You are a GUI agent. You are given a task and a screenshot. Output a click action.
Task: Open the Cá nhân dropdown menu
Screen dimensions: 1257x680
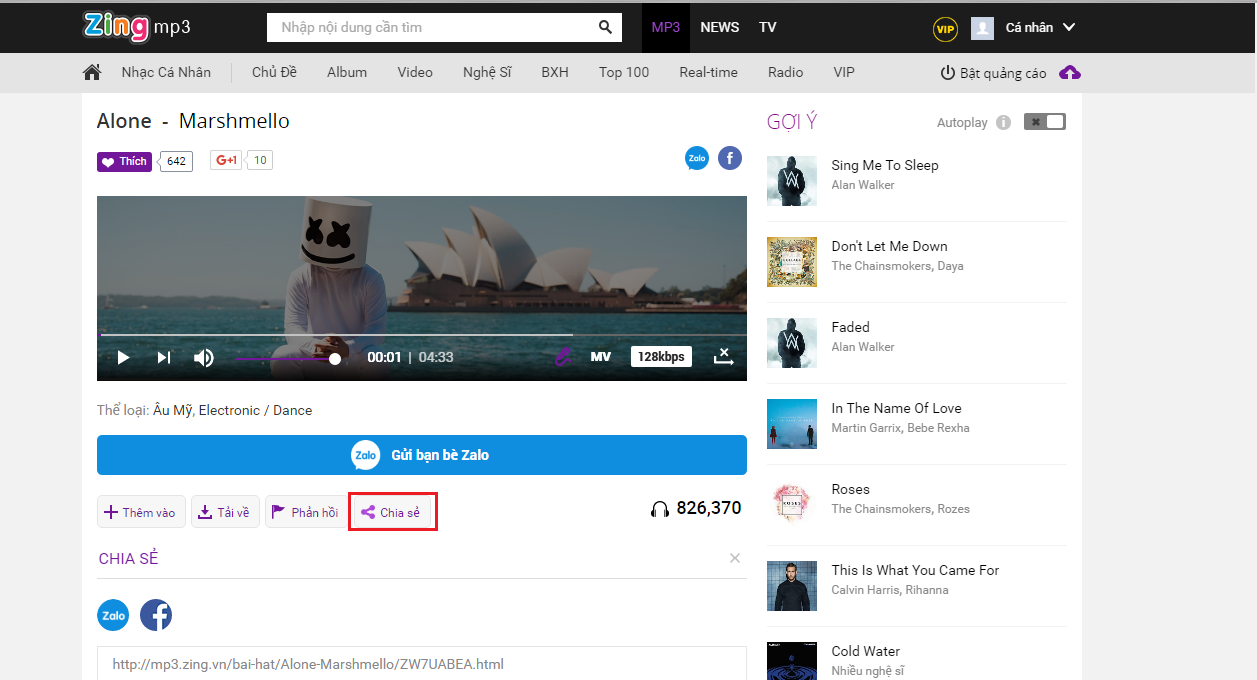coord(1040,28)
